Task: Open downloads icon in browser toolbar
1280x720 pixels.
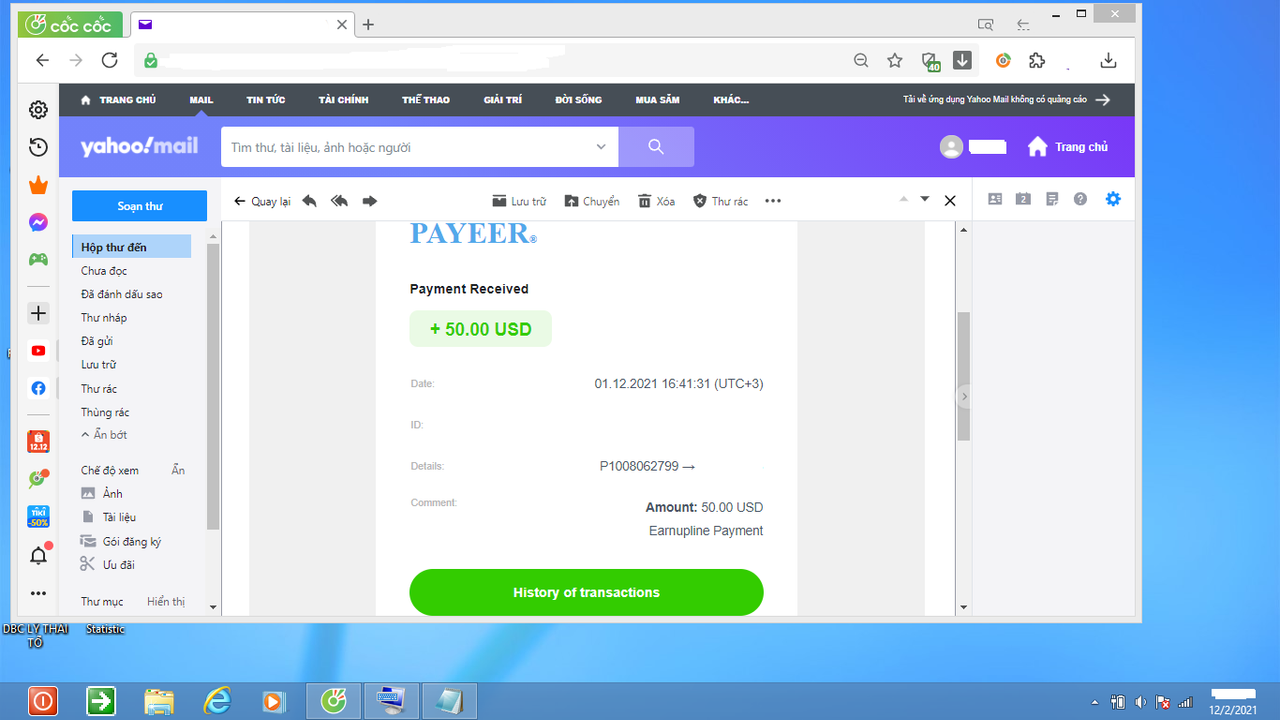Action: [1108, 60]
